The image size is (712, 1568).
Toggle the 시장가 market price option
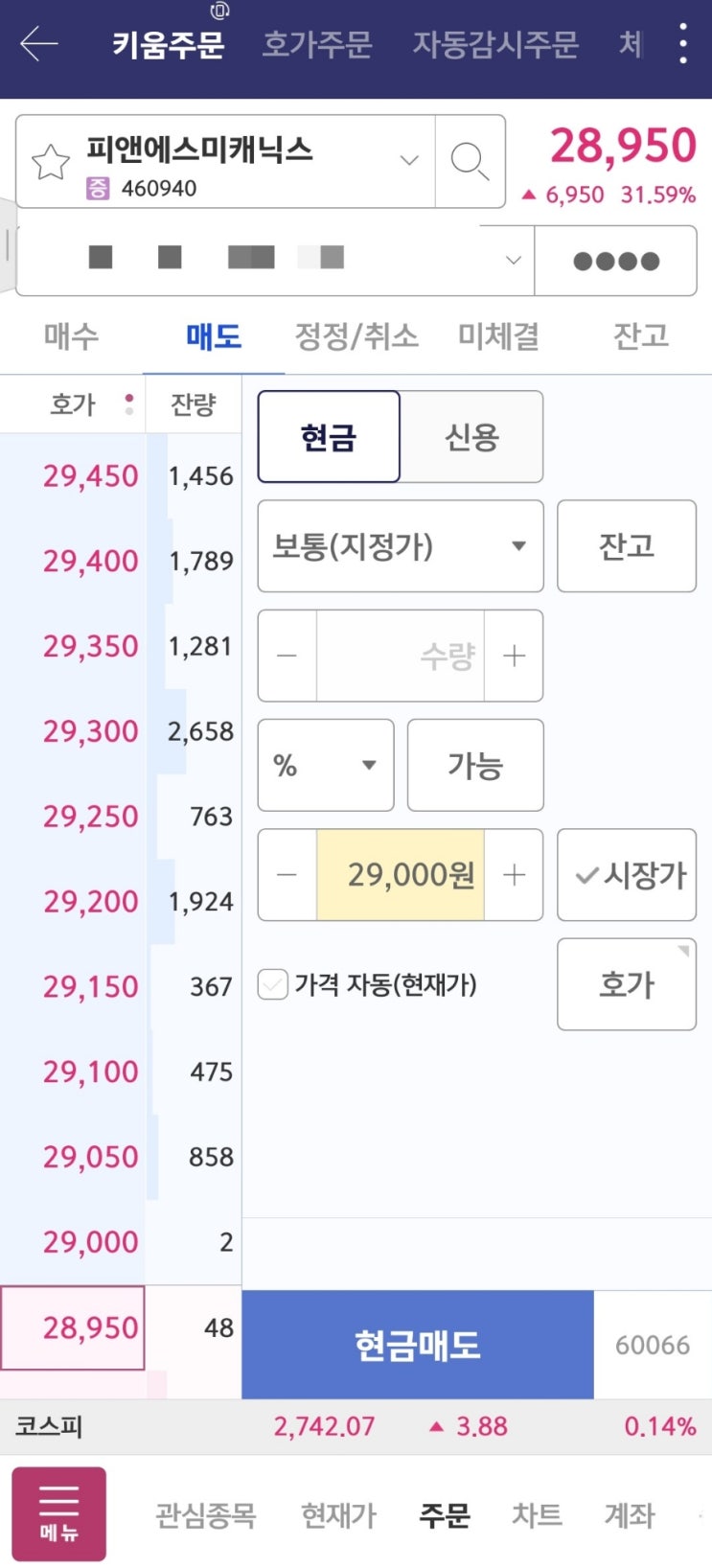pos(627,875)
